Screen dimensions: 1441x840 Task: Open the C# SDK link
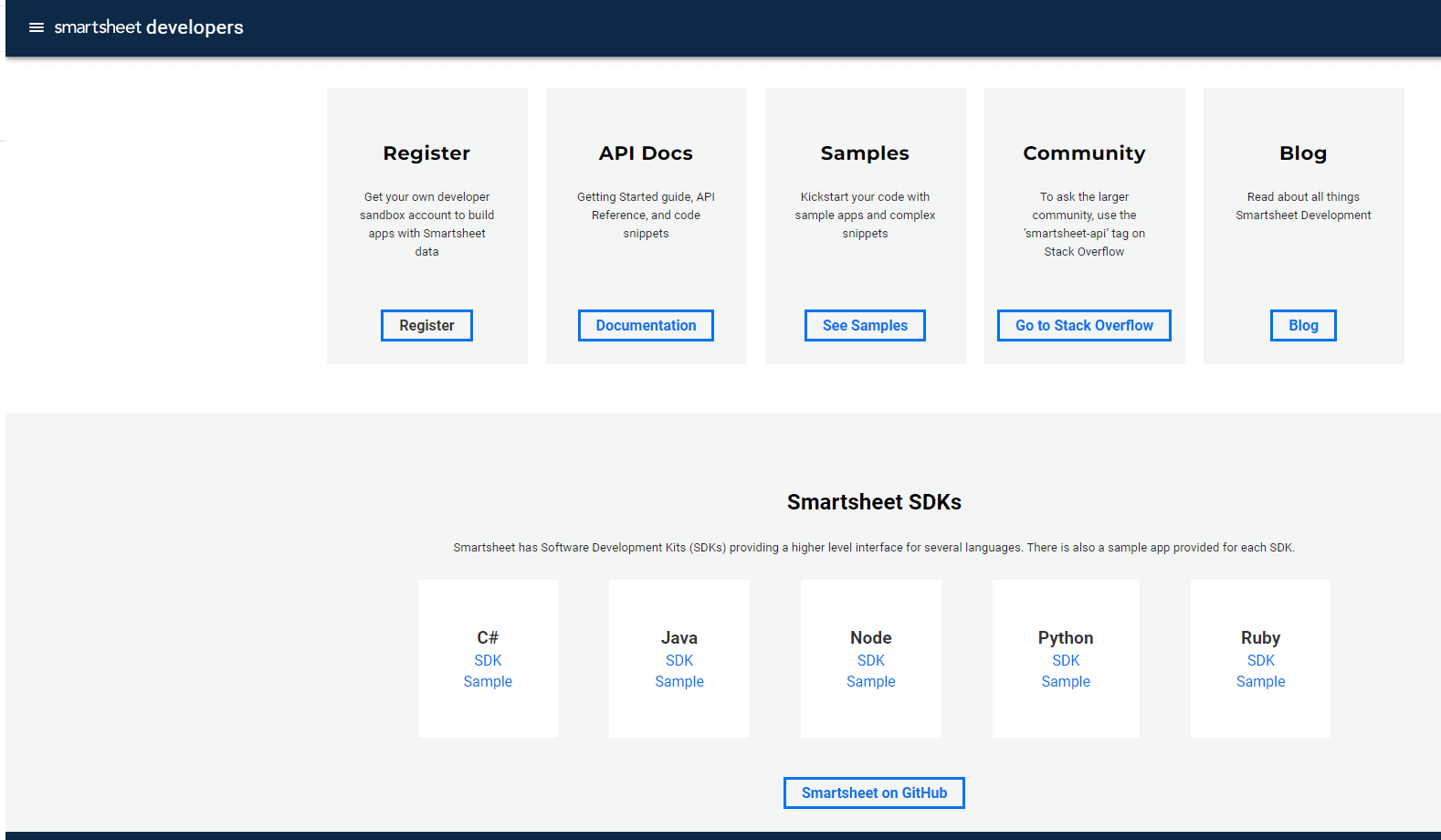(488, 660)
